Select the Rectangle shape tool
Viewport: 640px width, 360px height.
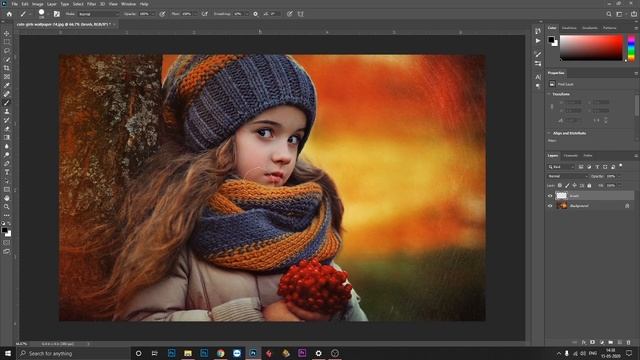coord(7,189)
